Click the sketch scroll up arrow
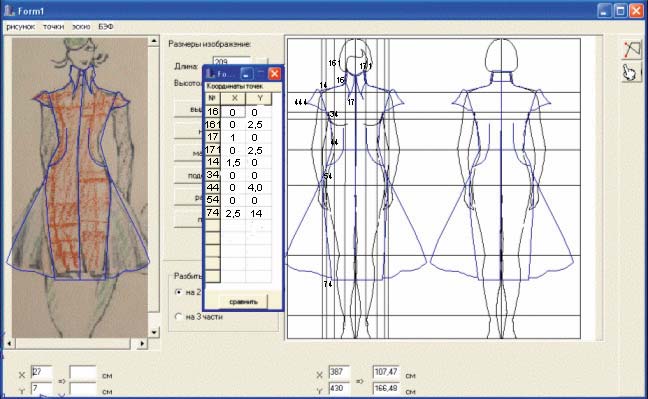Screen dimensions: 648x399 tap(154, 41)
